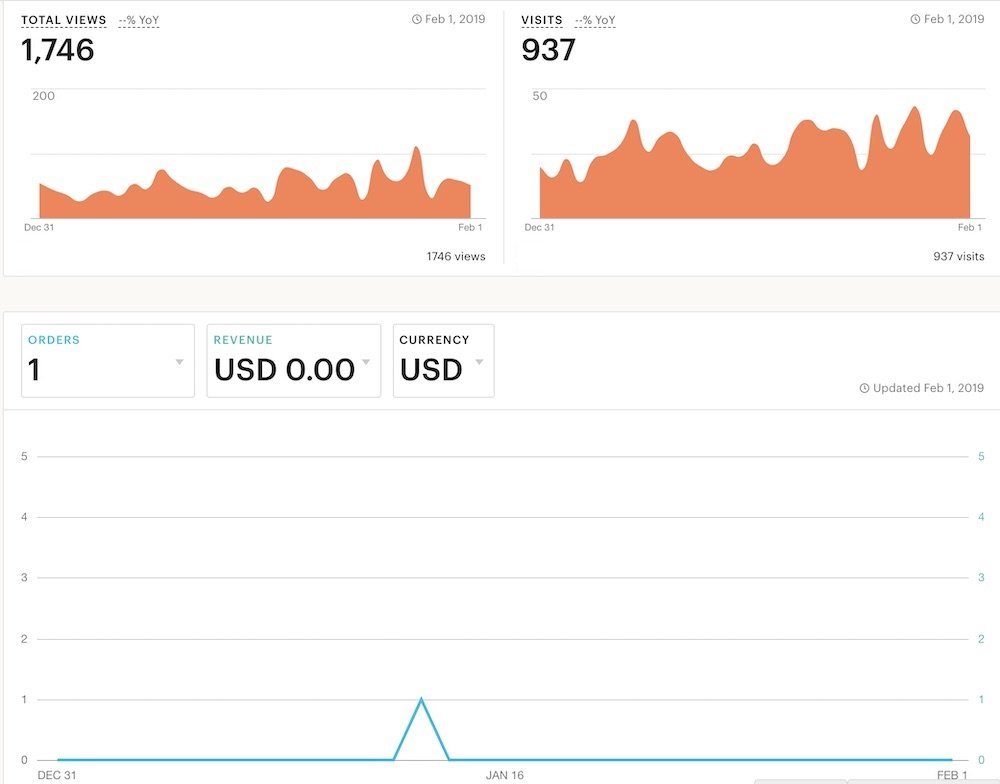The image size is (1000, 784).
Task: Click the clock icon next to Updated Feb 1, 2019
Action: click(864, 388)
